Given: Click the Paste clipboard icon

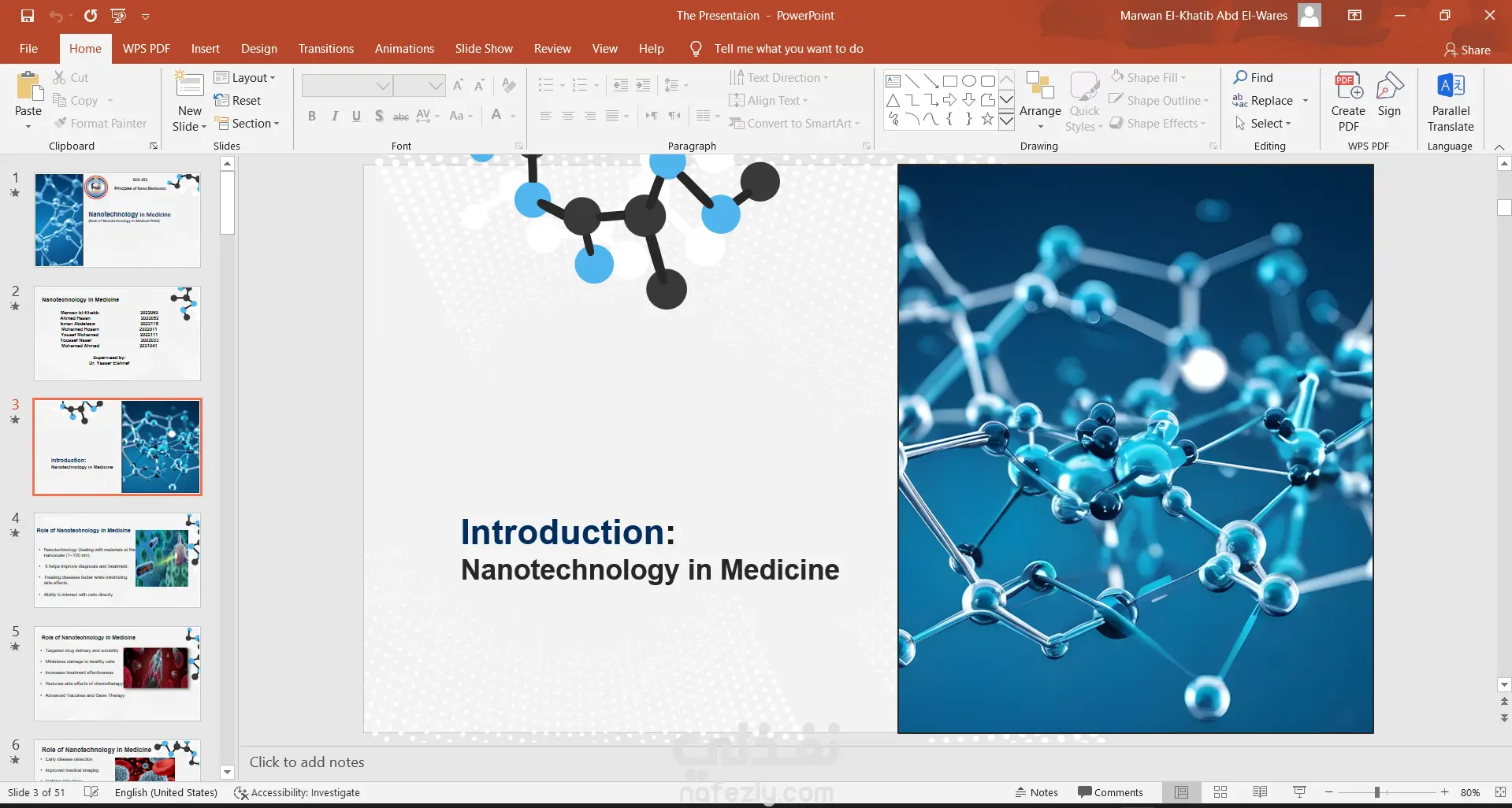Looking at the screenshot, I should pos(28,87).
